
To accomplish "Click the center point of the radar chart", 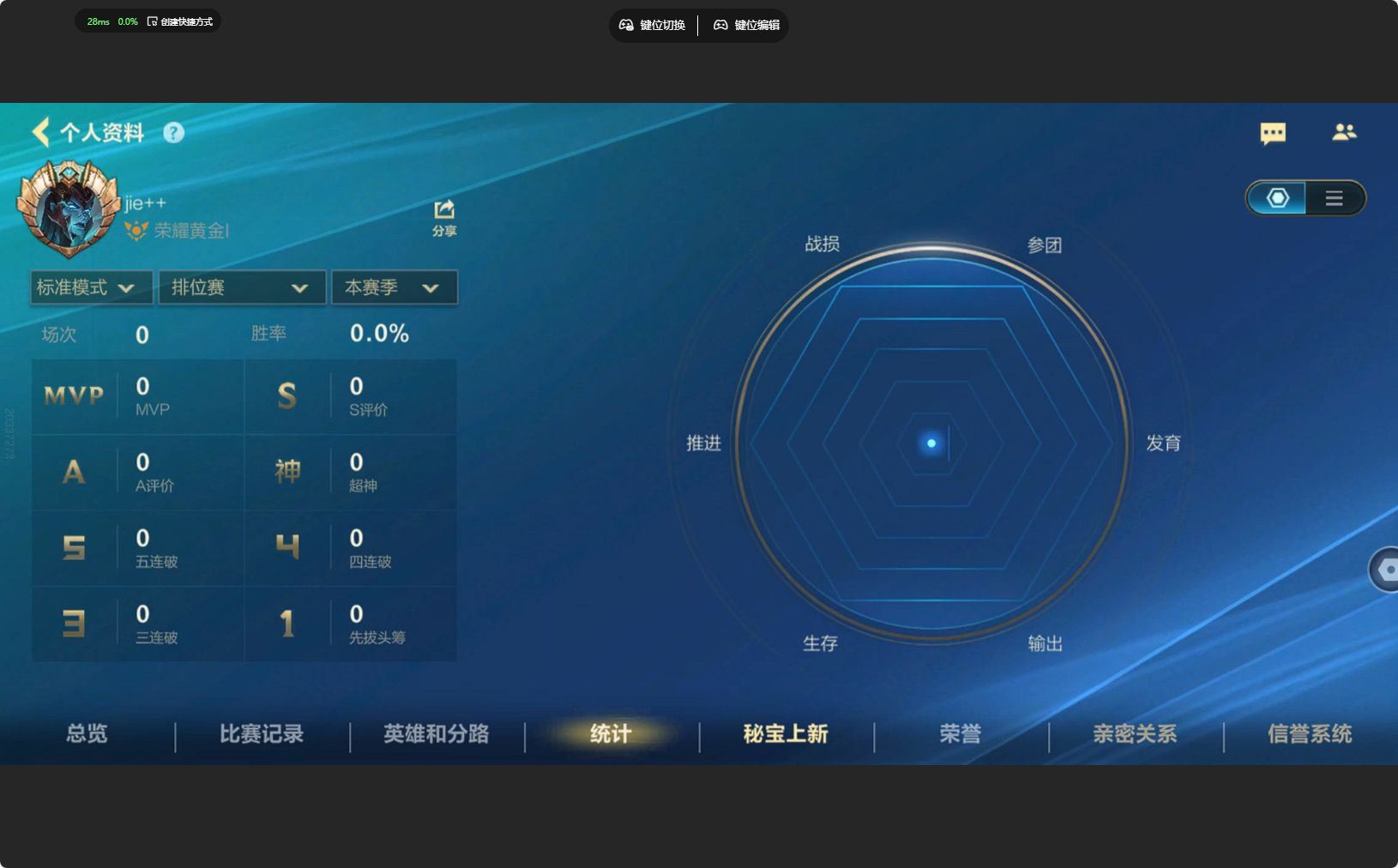I will (x=932, y=443).
